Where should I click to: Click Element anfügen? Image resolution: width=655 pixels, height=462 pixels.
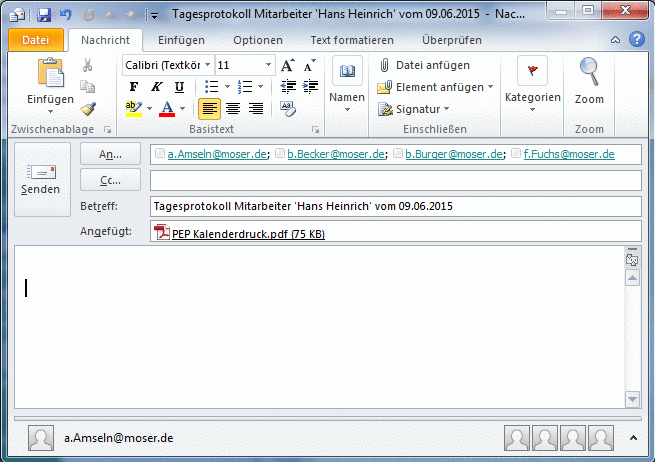pyautogui.click(x=435, y=87)
